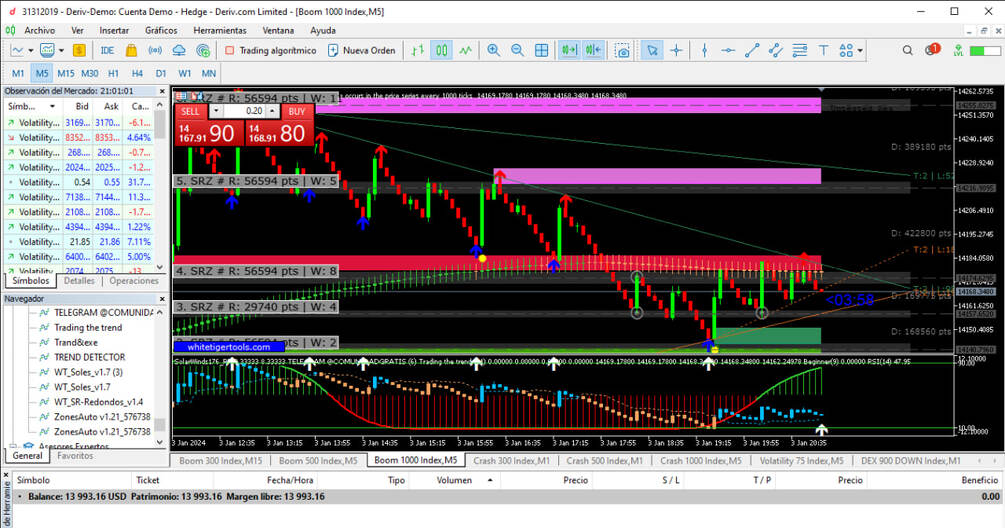Select the H1 timeframe
The height and width of the screenshot is (528, 1005).
coord(113,73)
